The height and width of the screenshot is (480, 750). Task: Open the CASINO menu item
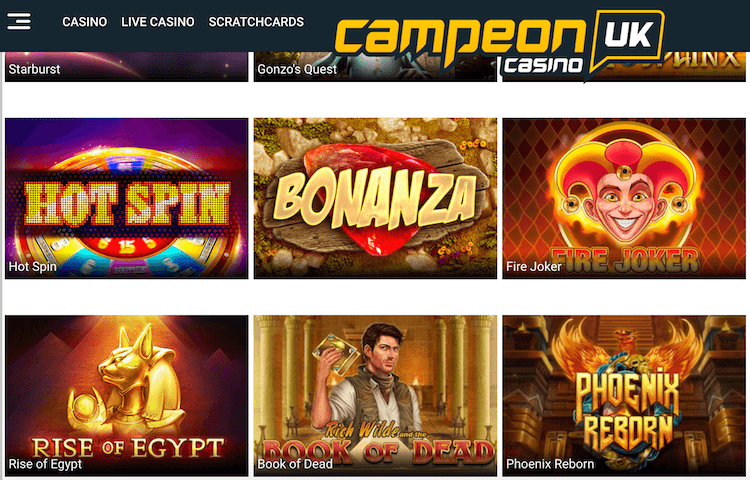85,22
